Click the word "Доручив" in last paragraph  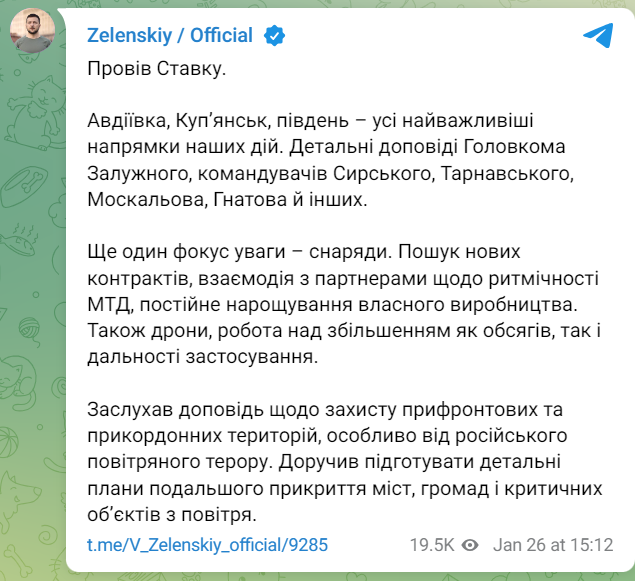pos(317,465)
